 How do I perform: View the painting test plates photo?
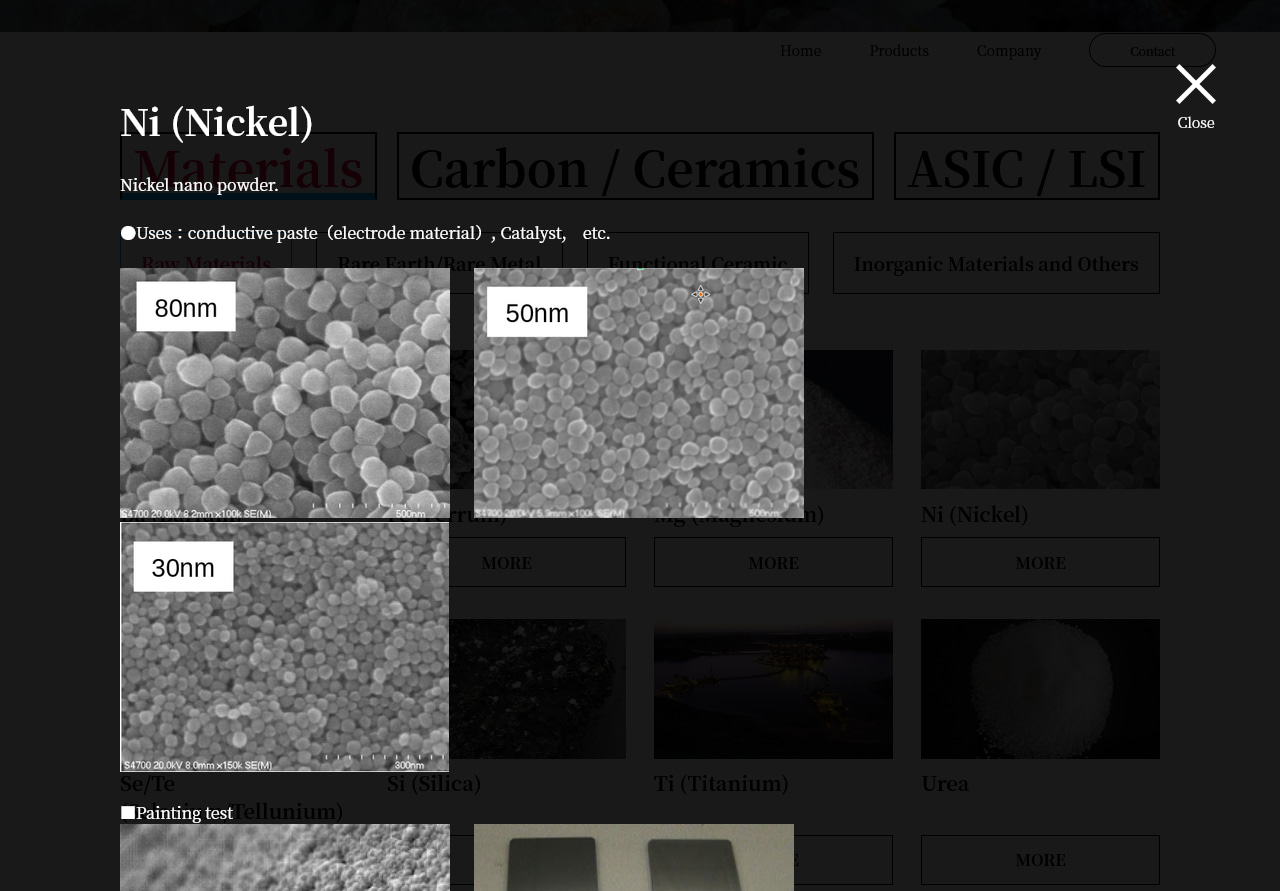click(x=634, y=857)
